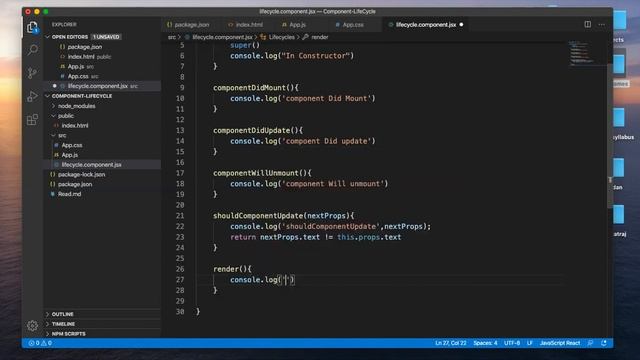Click Lifecycles class in the breadcrumb
The height and width of the screenshot is (360, 640).
click(281, 37)
